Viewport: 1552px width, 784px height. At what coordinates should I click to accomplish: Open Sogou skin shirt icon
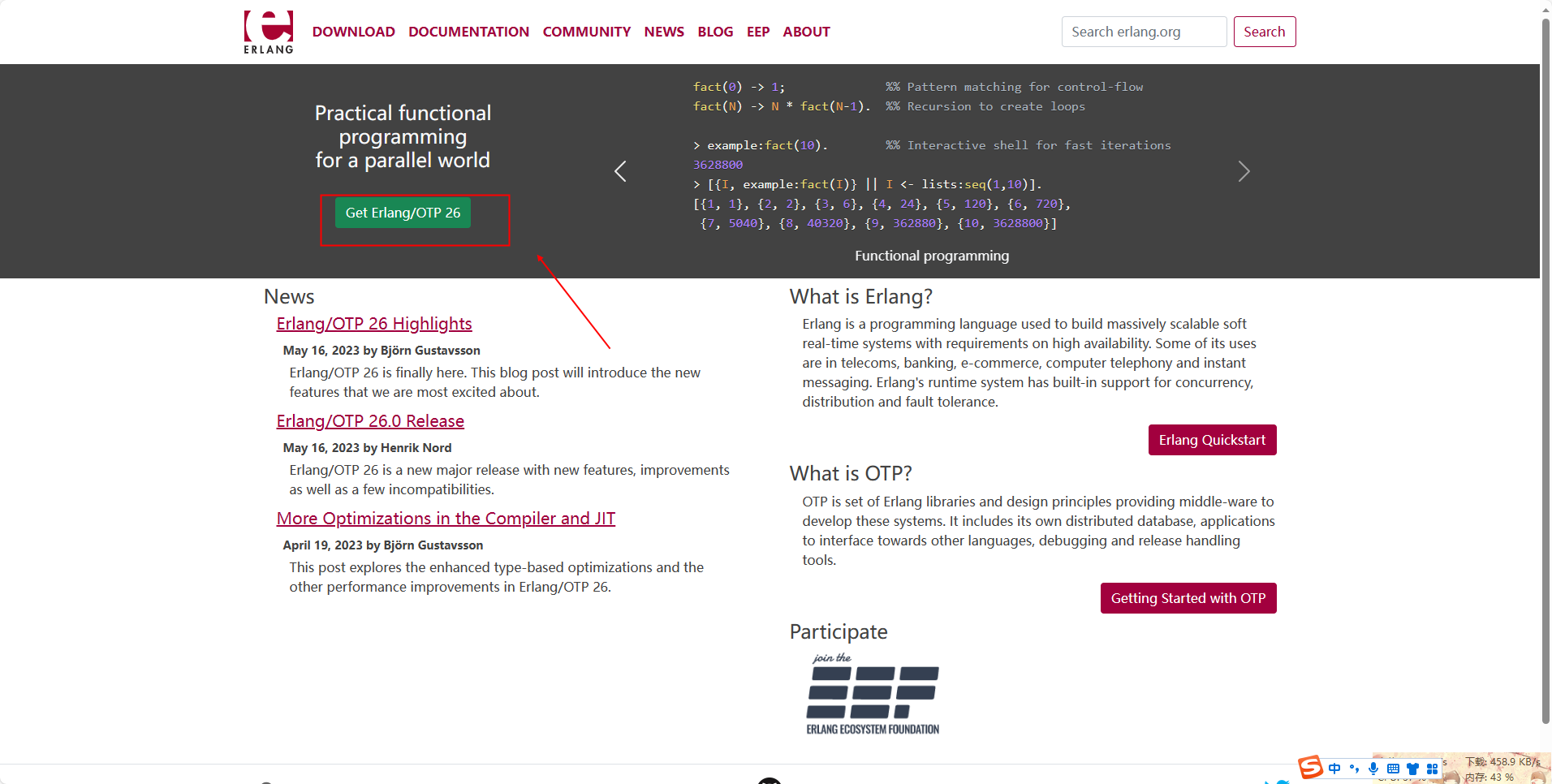1412,769
